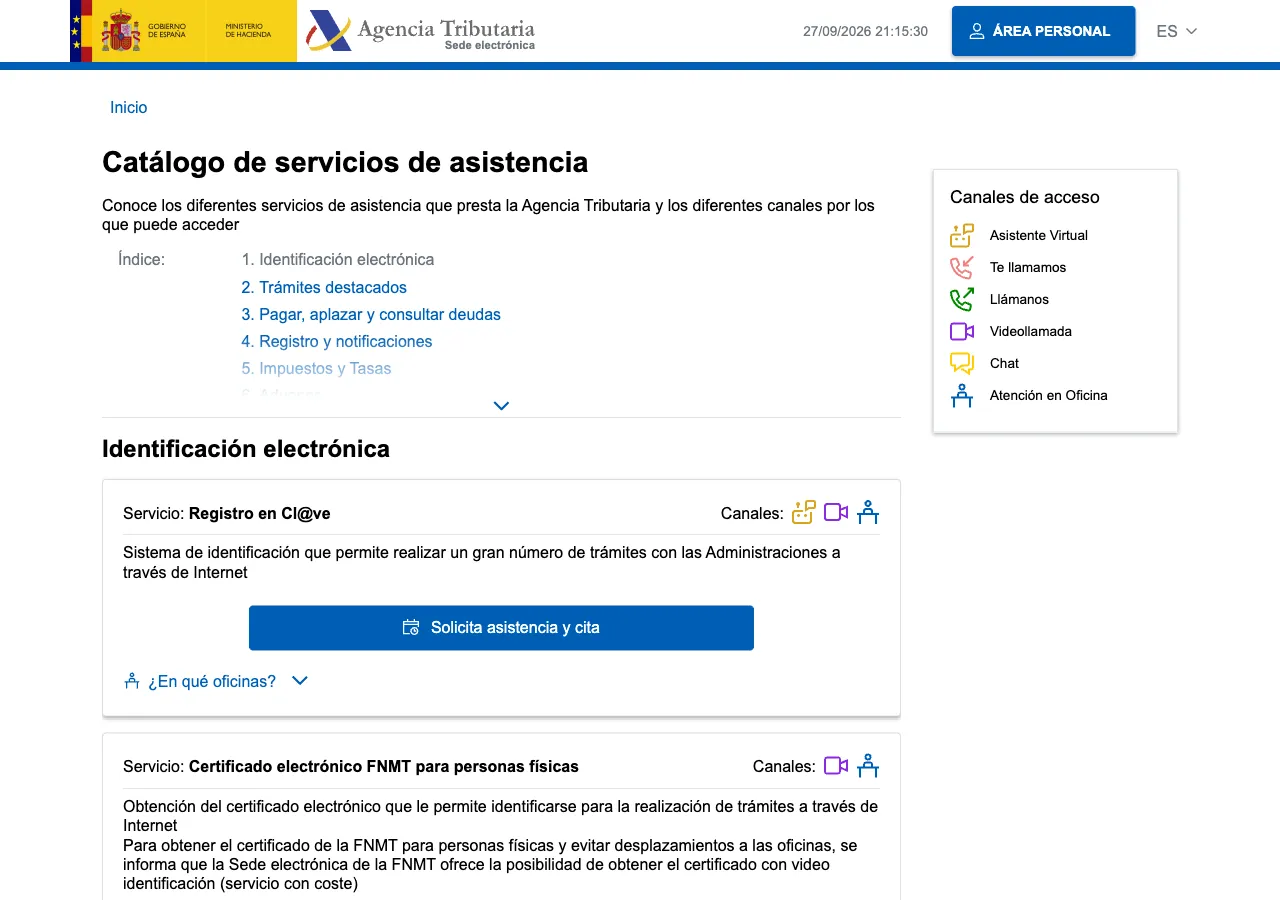
Task: Click the Chat label in Canales de acceso
Action: (1005, 364)
